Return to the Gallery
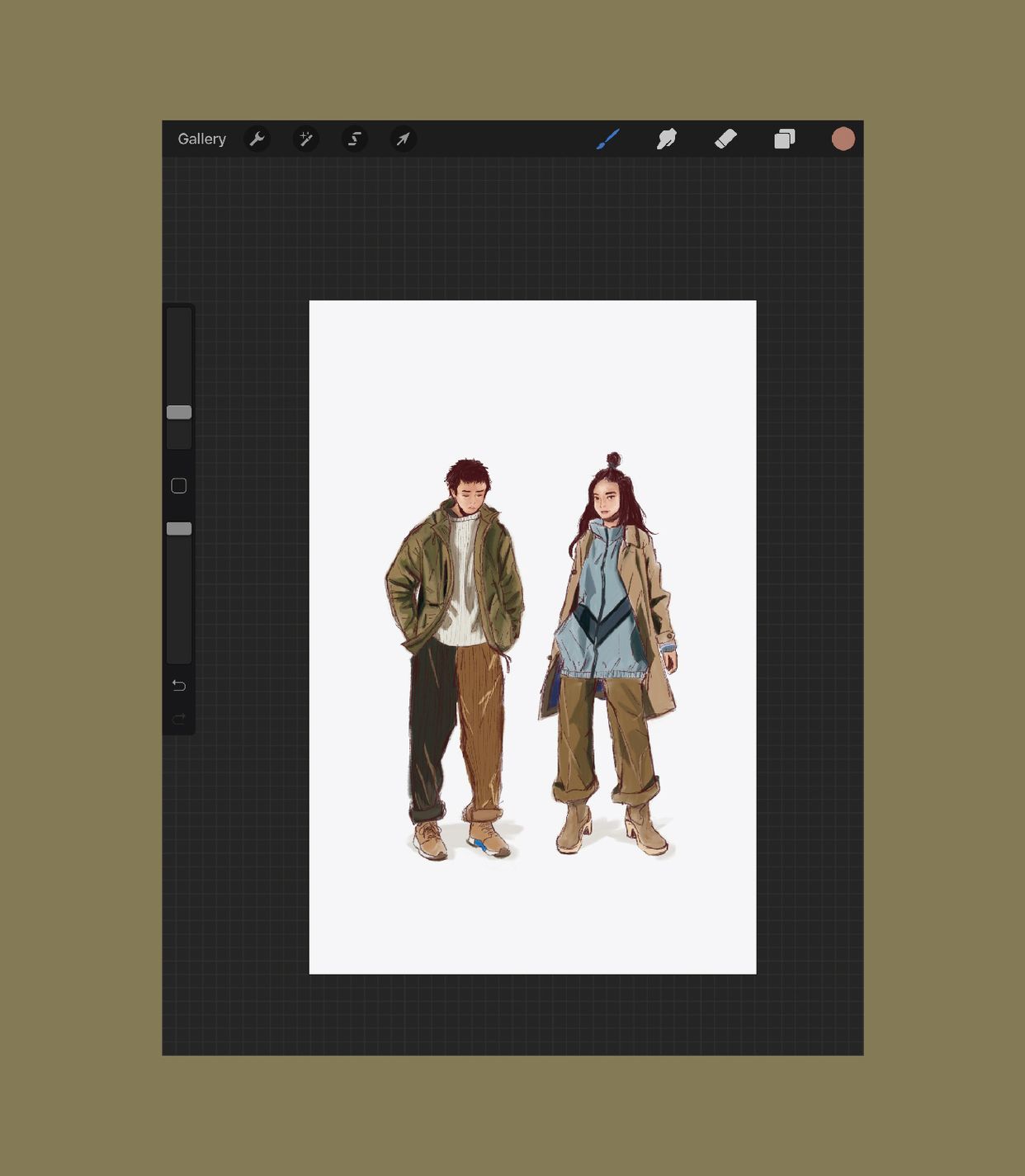Image resolution: width=1025 pixels, height=1176 pixels. (x=202, y=139)
